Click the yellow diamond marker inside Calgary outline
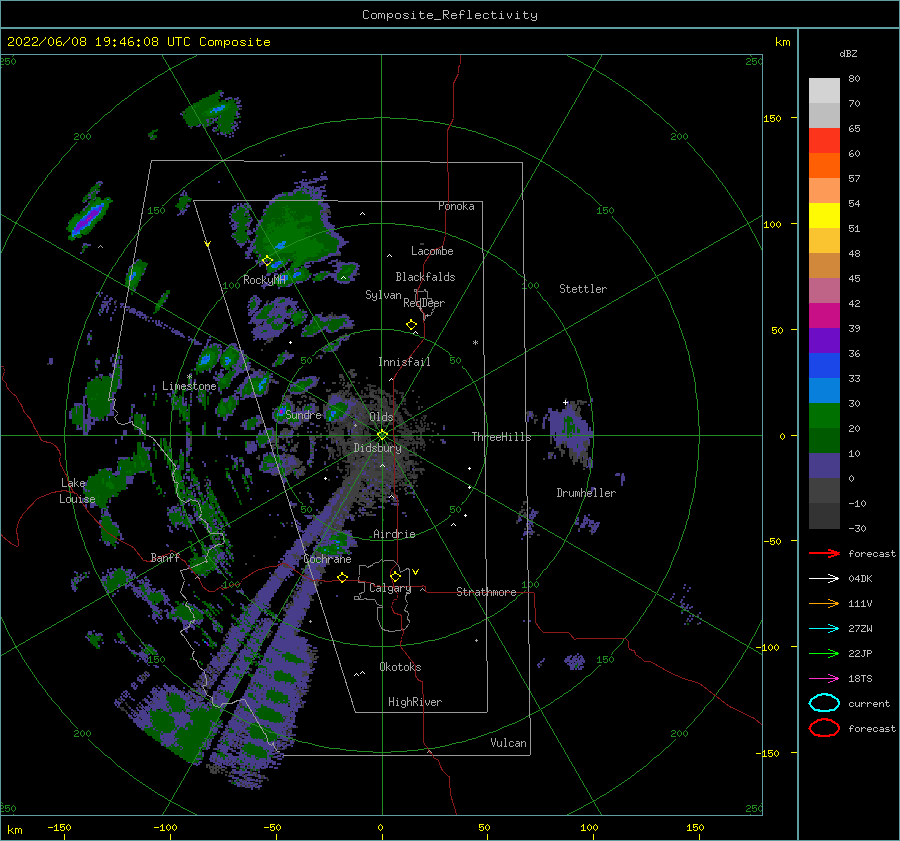The height and width of the screenshot is (841, 900). click(x=395, y=576)
